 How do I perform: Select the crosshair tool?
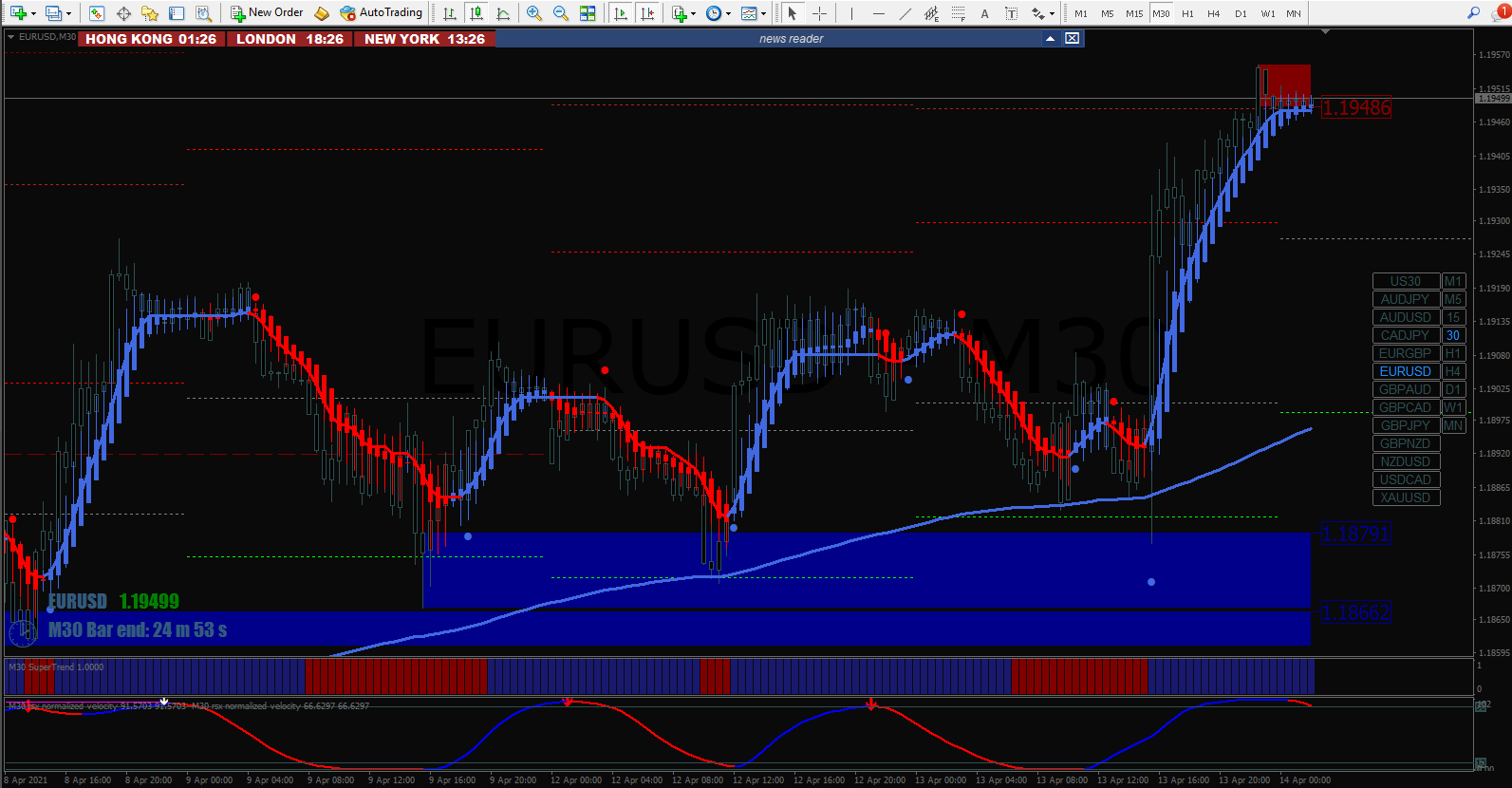[819, 13]
